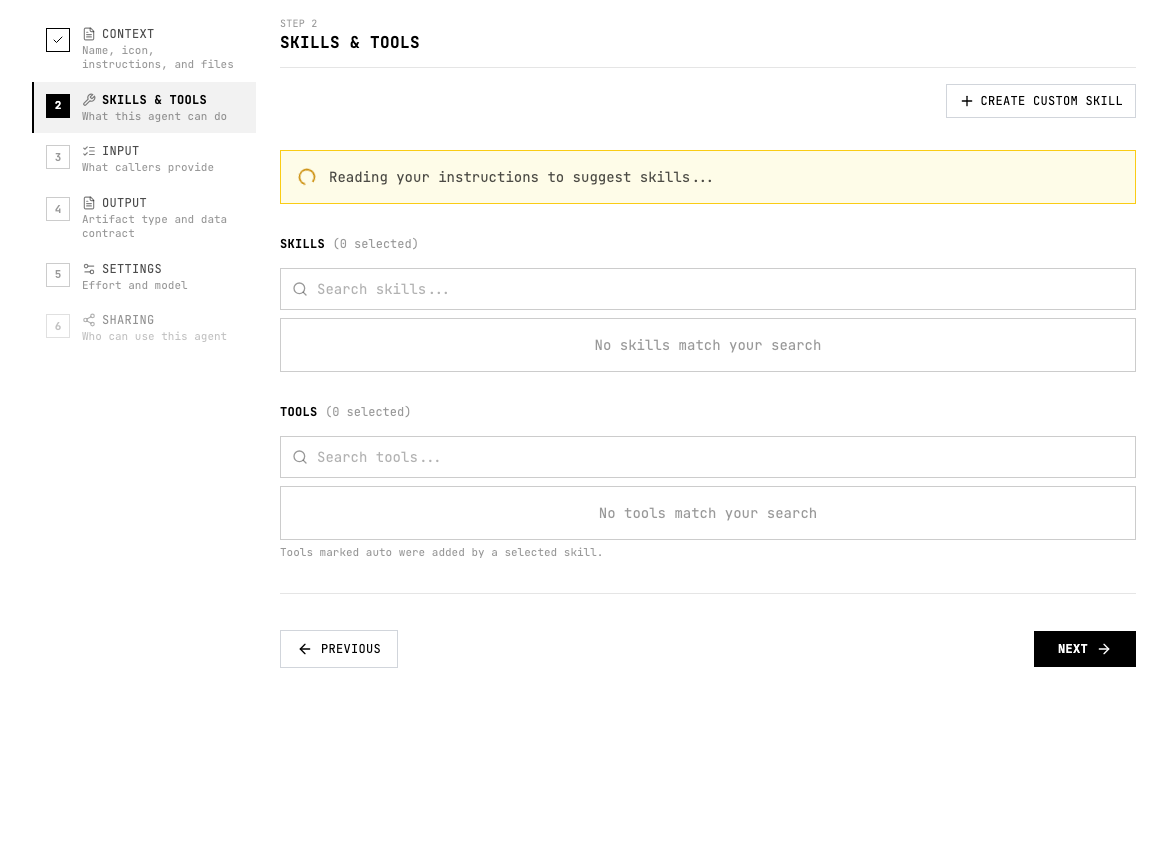Click the plus icon on Create Custom Skill
1160x850 pixels.
[x=966, y=101]
